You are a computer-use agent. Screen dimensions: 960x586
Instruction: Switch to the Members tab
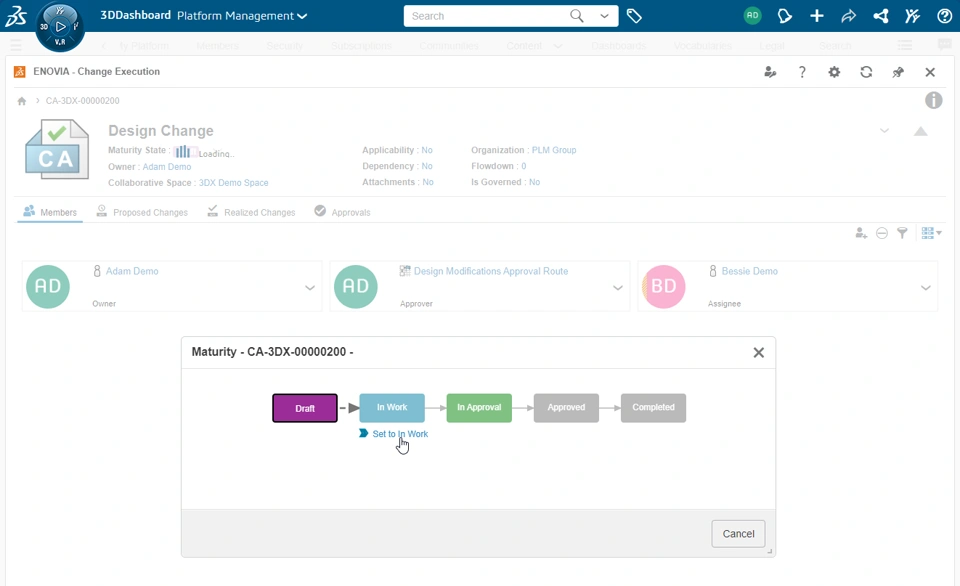pyautogui.click(x=50, y=212)
